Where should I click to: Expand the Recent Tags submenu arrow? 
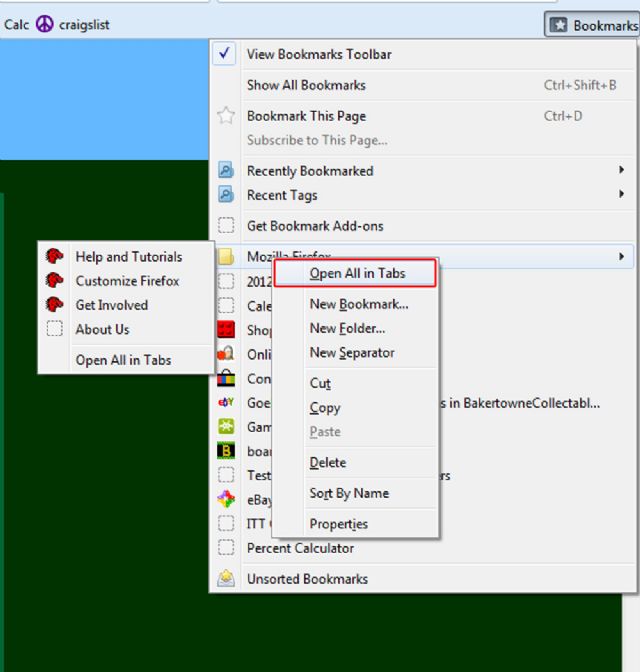(x=622, y=195)
